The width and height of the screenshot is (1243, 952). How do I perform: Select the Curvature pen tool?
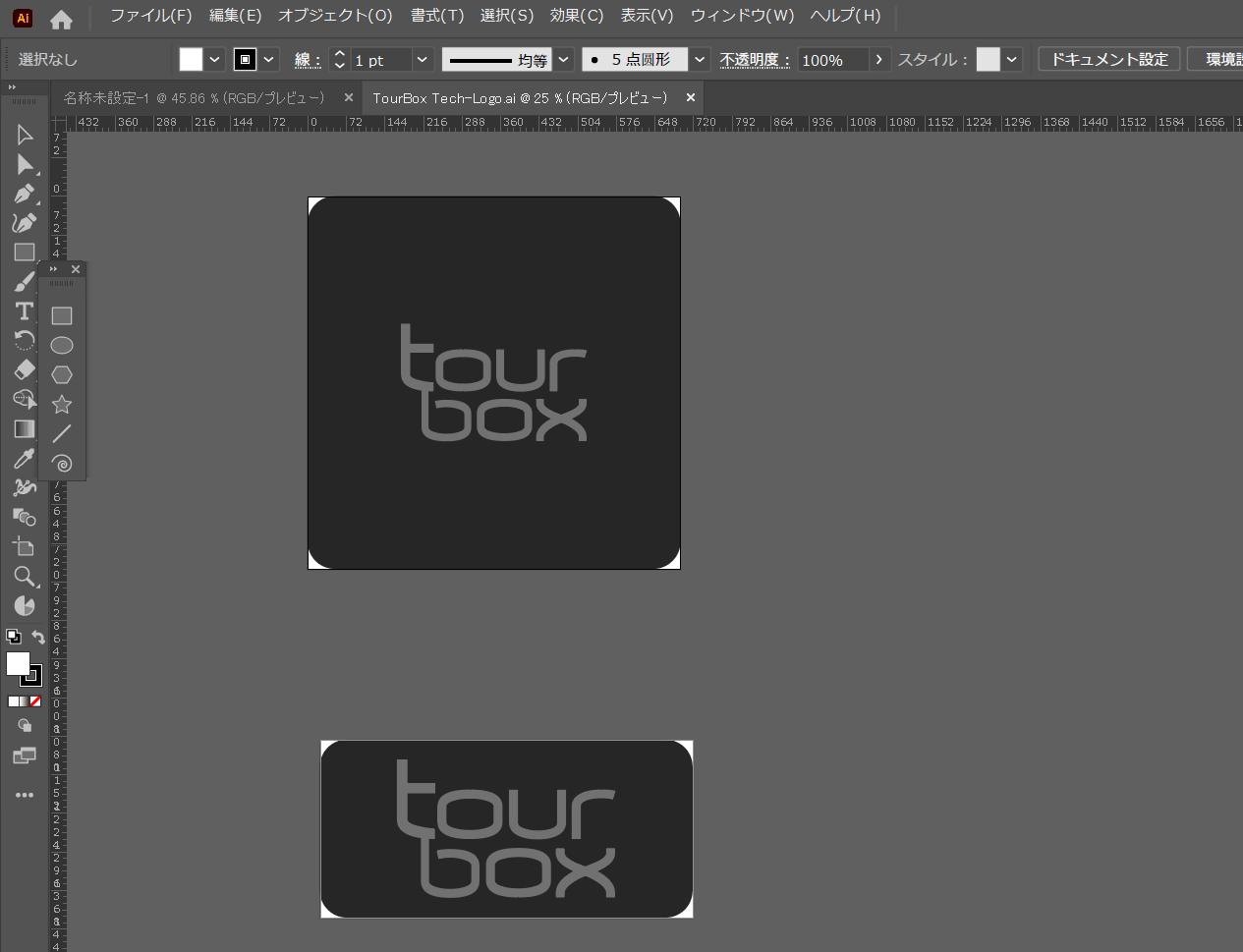tap(25, 223)
